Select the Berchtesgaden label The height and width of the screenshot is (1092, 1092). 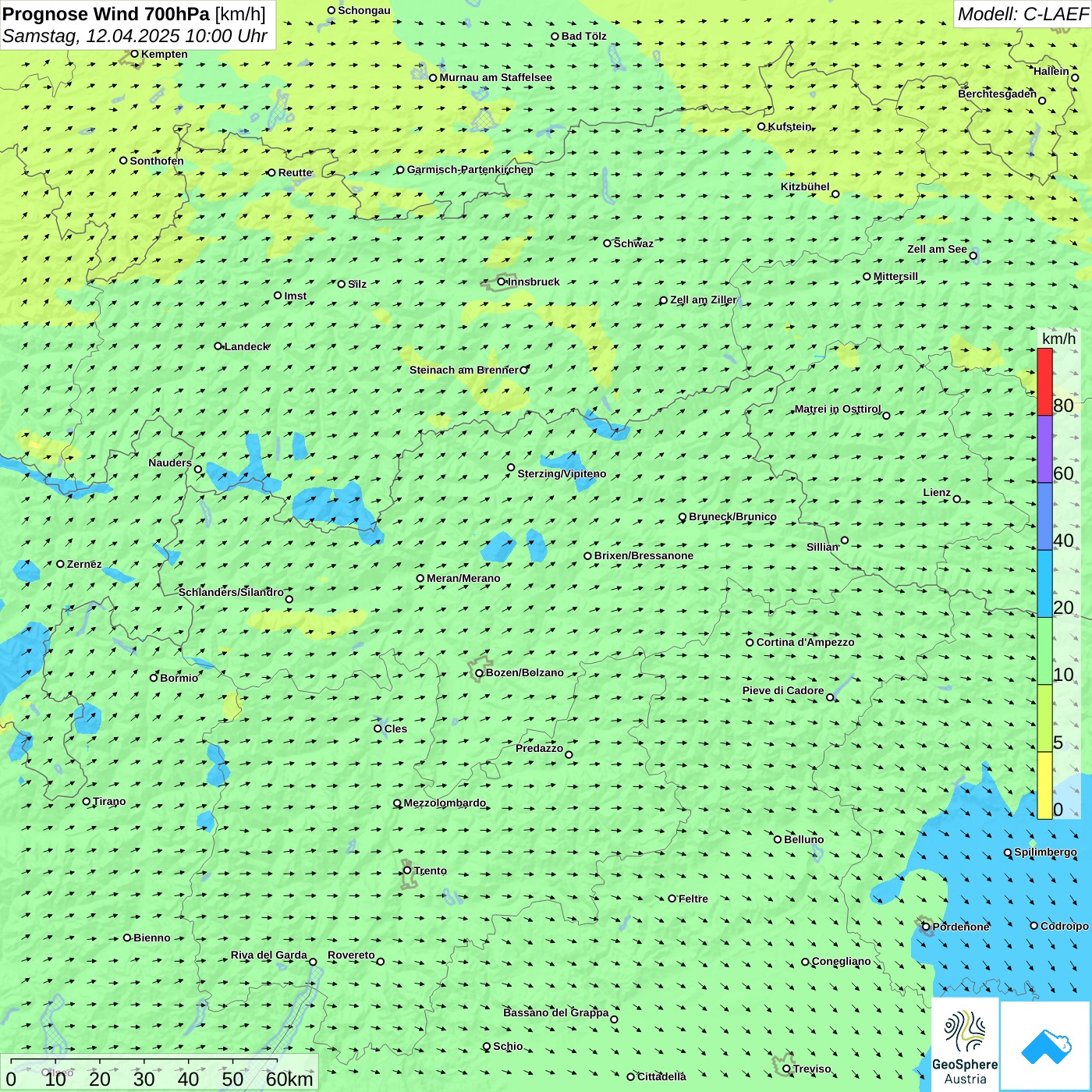click(x=998, y=94)
